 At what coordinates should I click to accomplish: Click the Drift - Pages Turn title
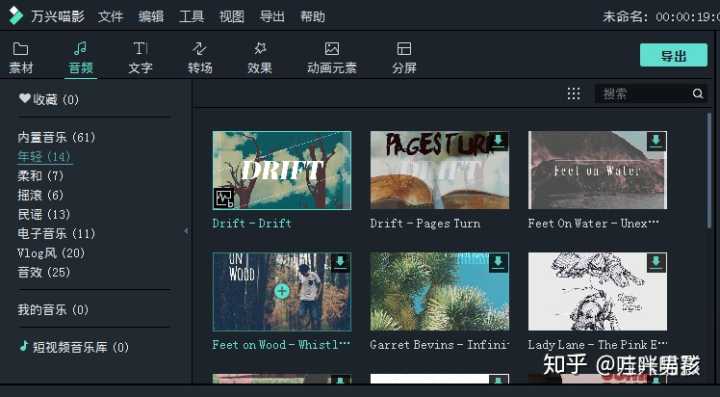point(425,224)
